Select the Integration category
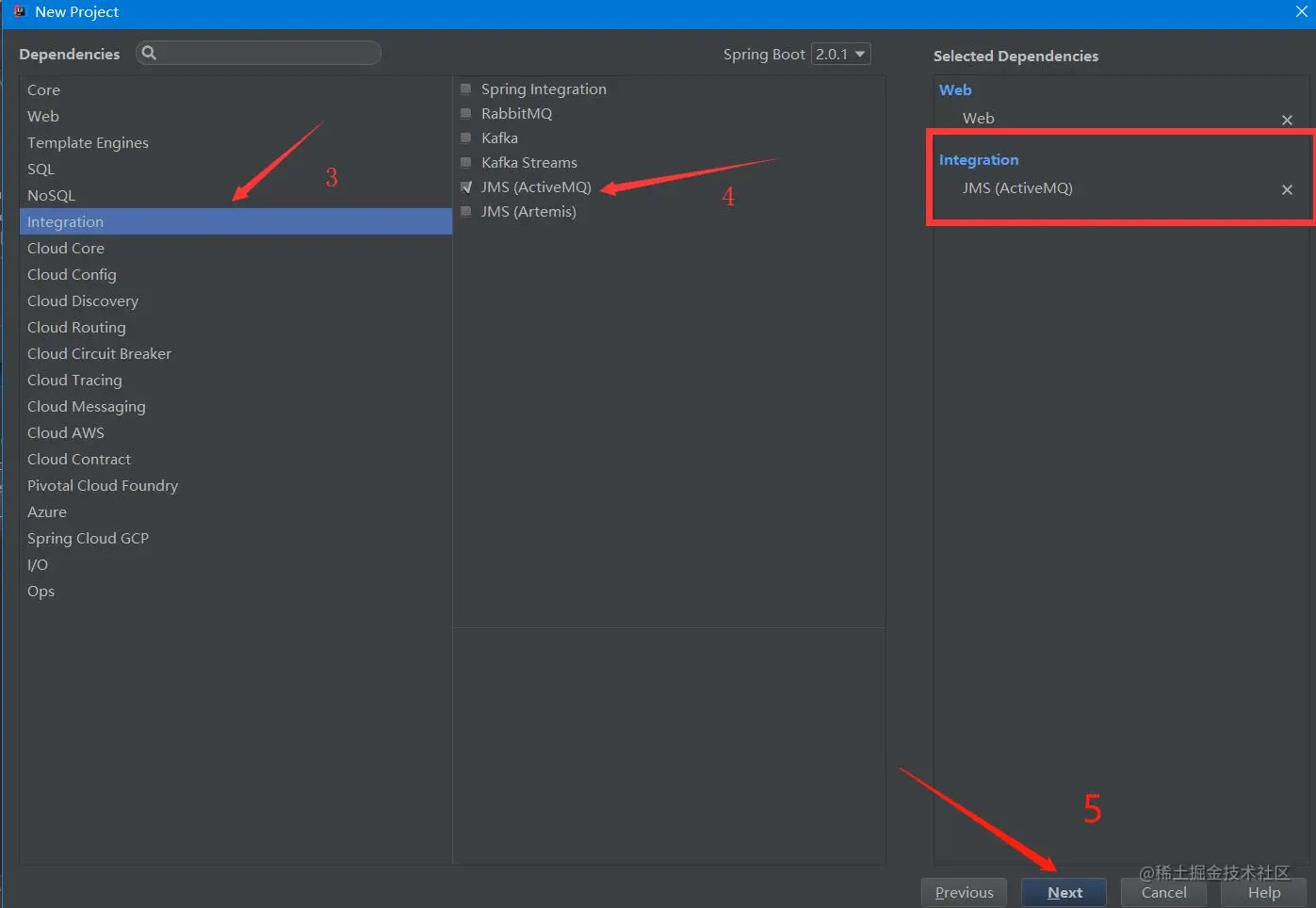 click(236, 221)
